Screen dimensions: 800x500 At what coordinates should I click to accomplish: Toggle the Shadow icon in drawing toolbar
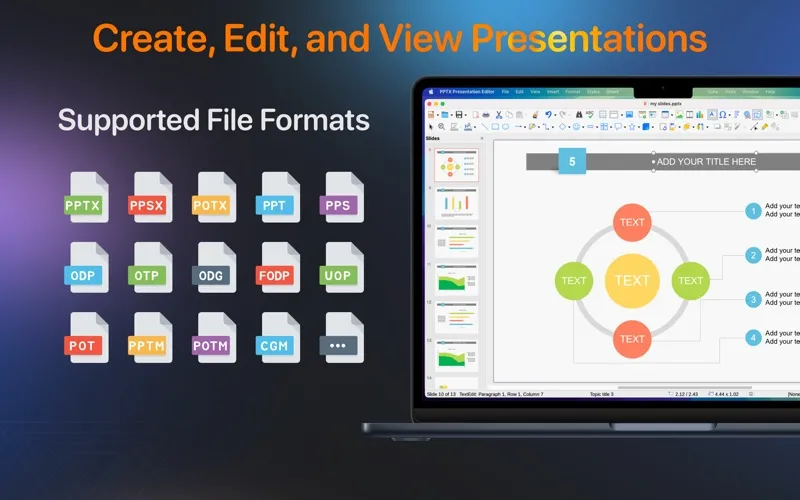[717, 127]
